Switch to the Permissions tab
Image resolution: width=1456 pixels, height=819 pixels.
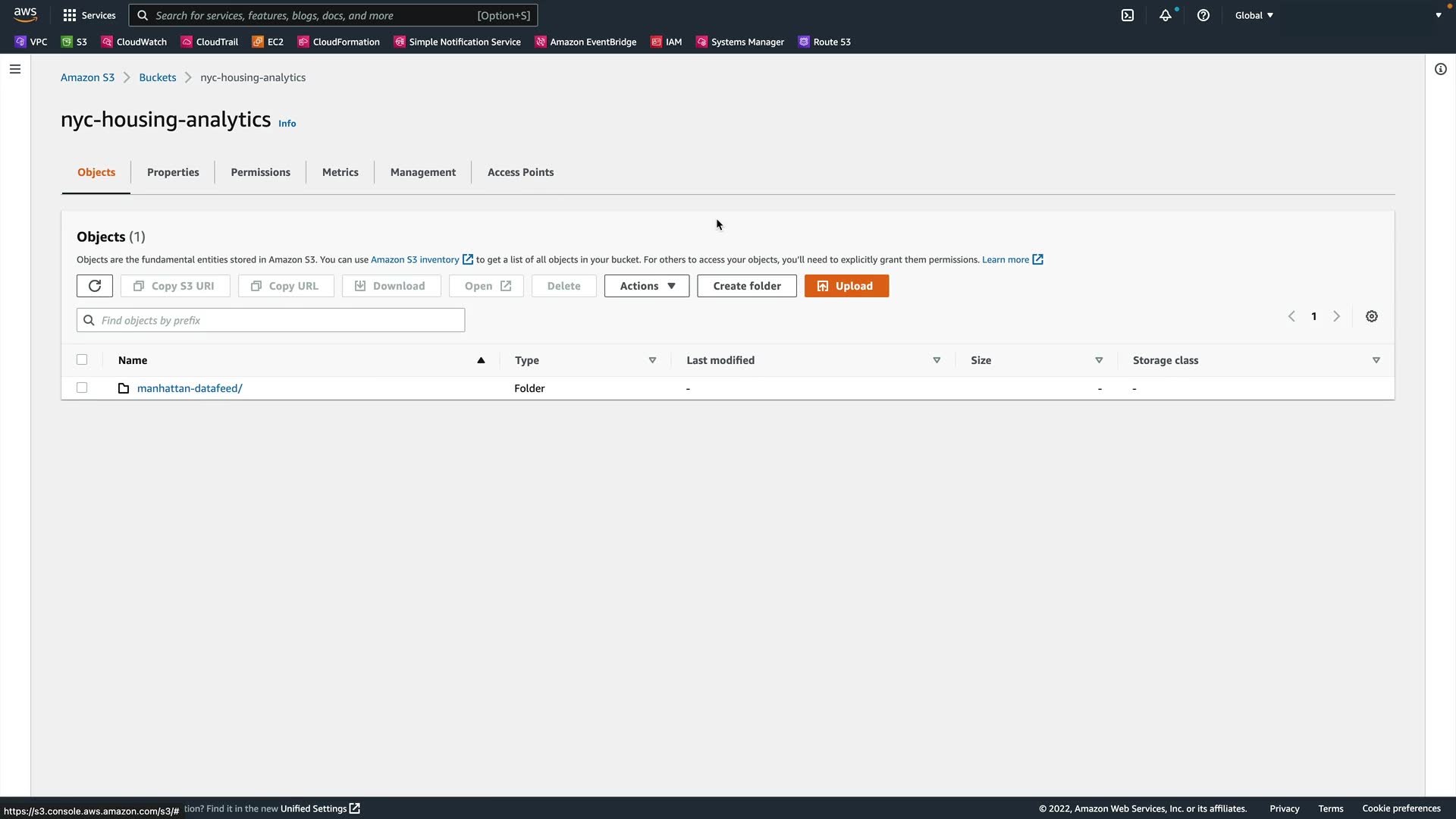(260, 172)
